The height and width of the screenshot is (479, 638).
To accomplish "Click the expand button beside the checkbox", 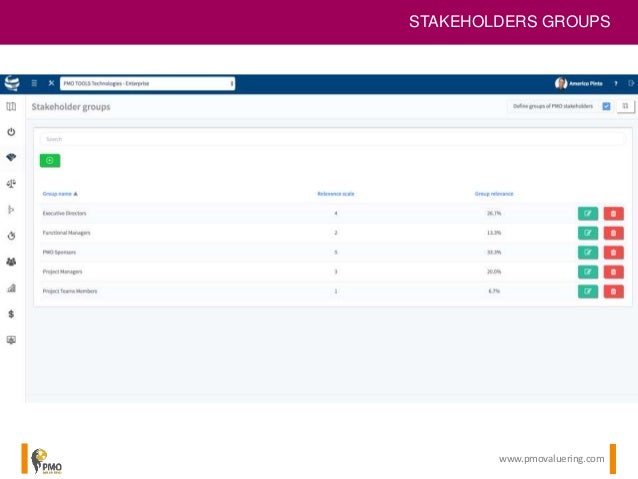I will click(624, 106).
